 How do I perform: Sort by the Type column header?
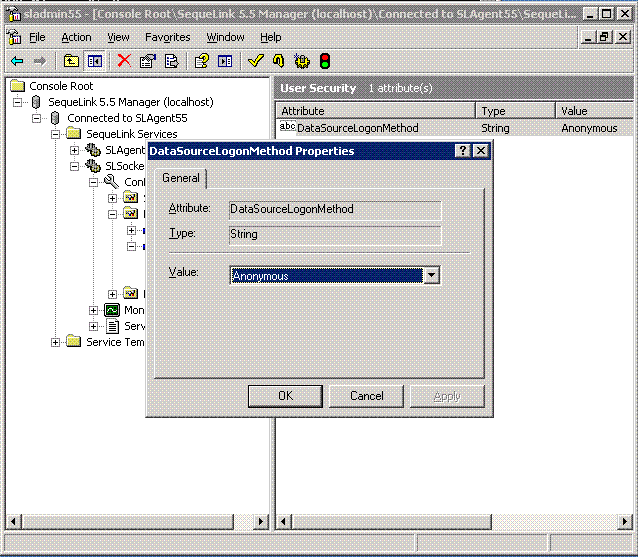point(515,111)
